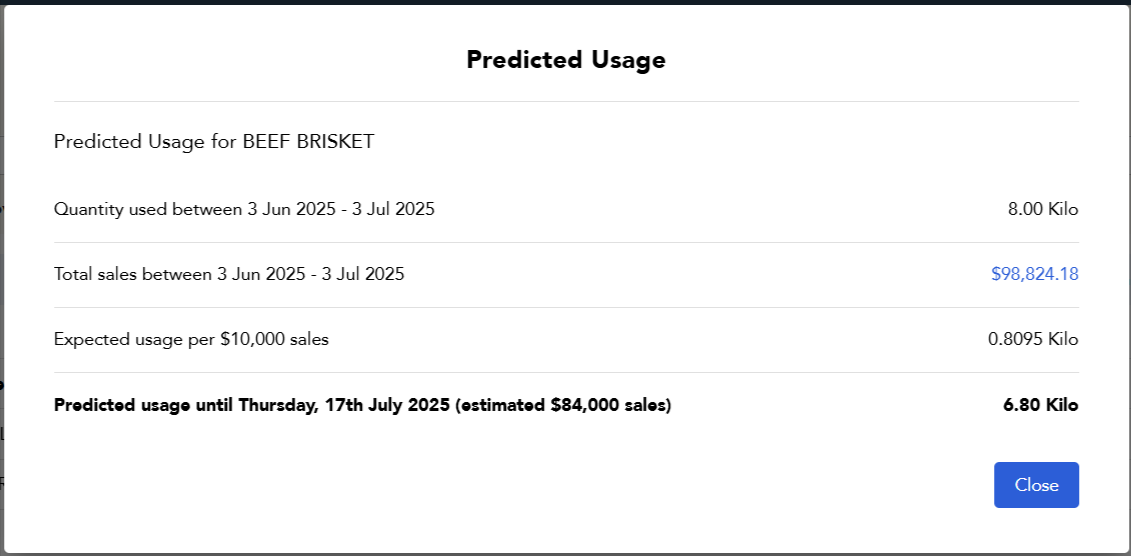Click the bold Predicted usage until row label

(x=362, y=405)
